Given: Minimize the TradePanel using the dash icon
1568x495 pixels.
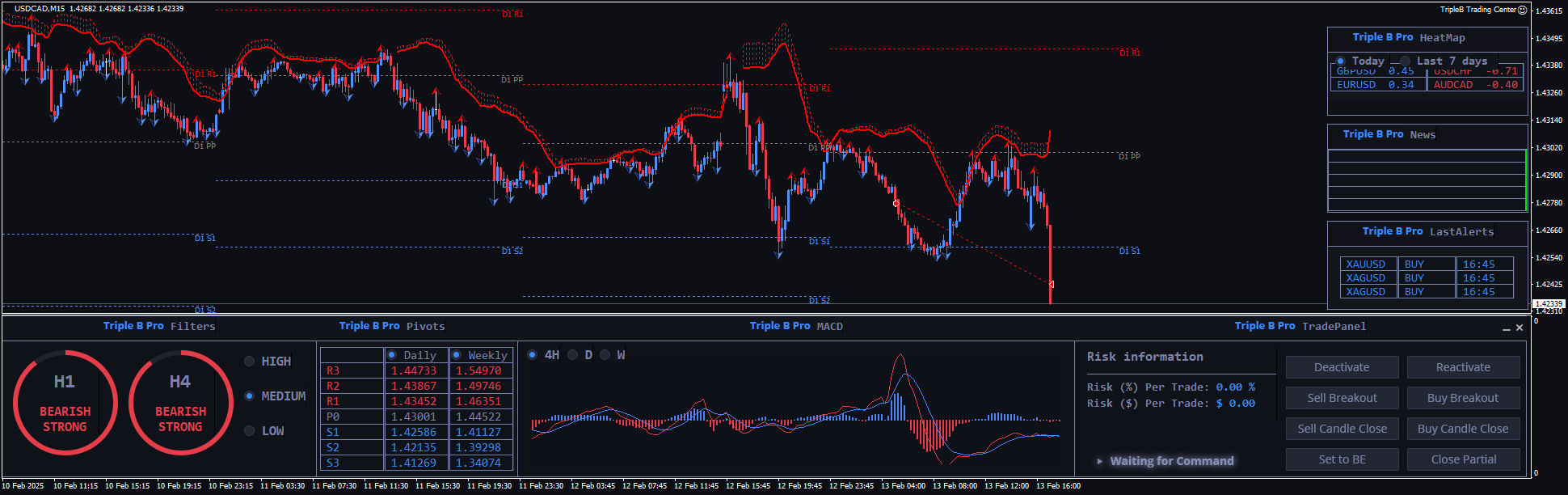Looking at the screenshot, I should 1507,328.
